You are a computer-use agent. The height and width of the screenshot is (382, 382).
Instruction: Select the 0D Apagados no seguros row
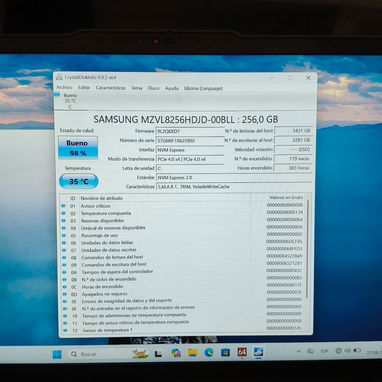[x=182, y=294]
